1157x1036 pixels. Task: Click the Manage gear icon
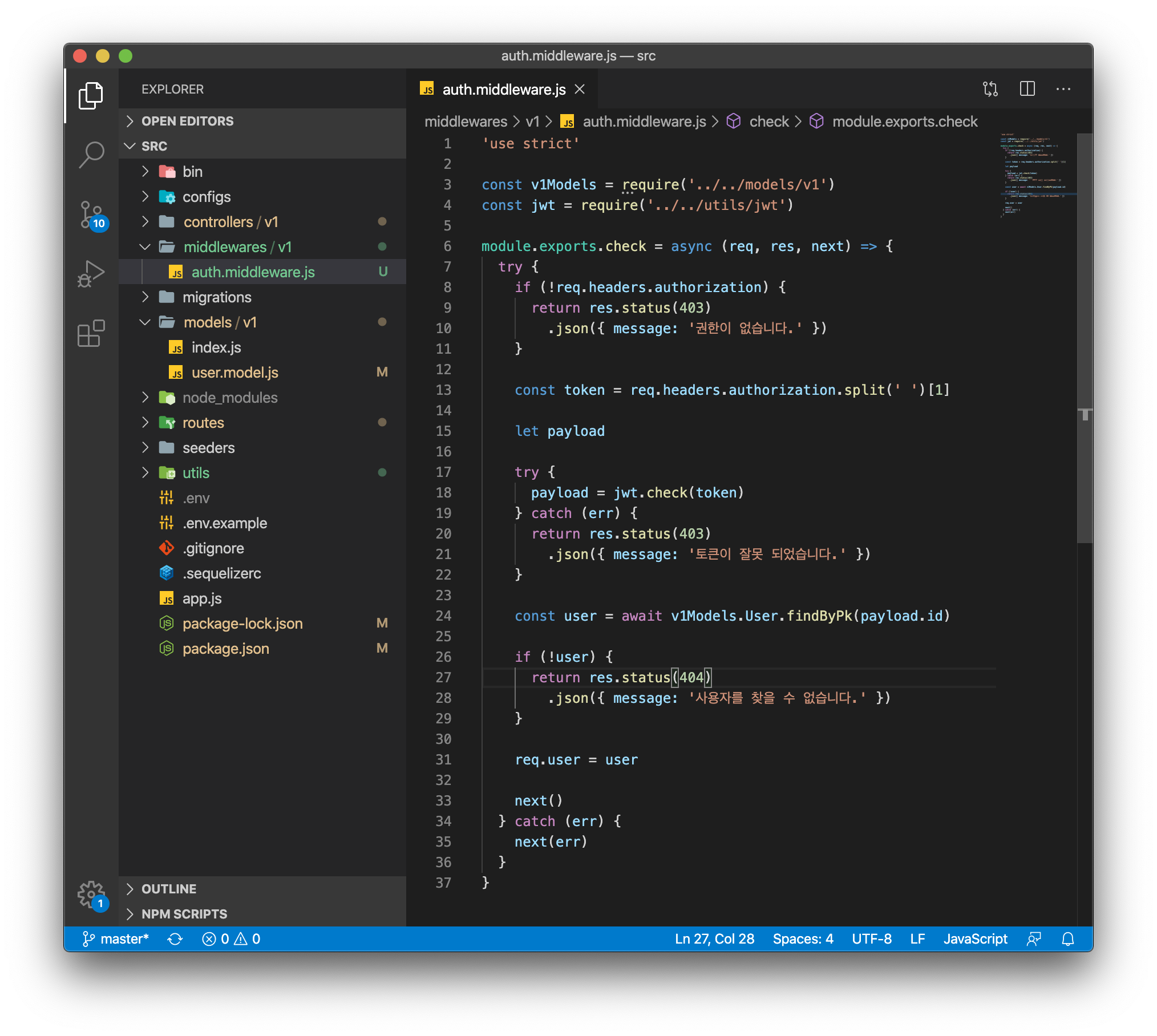tap(91, 894)
